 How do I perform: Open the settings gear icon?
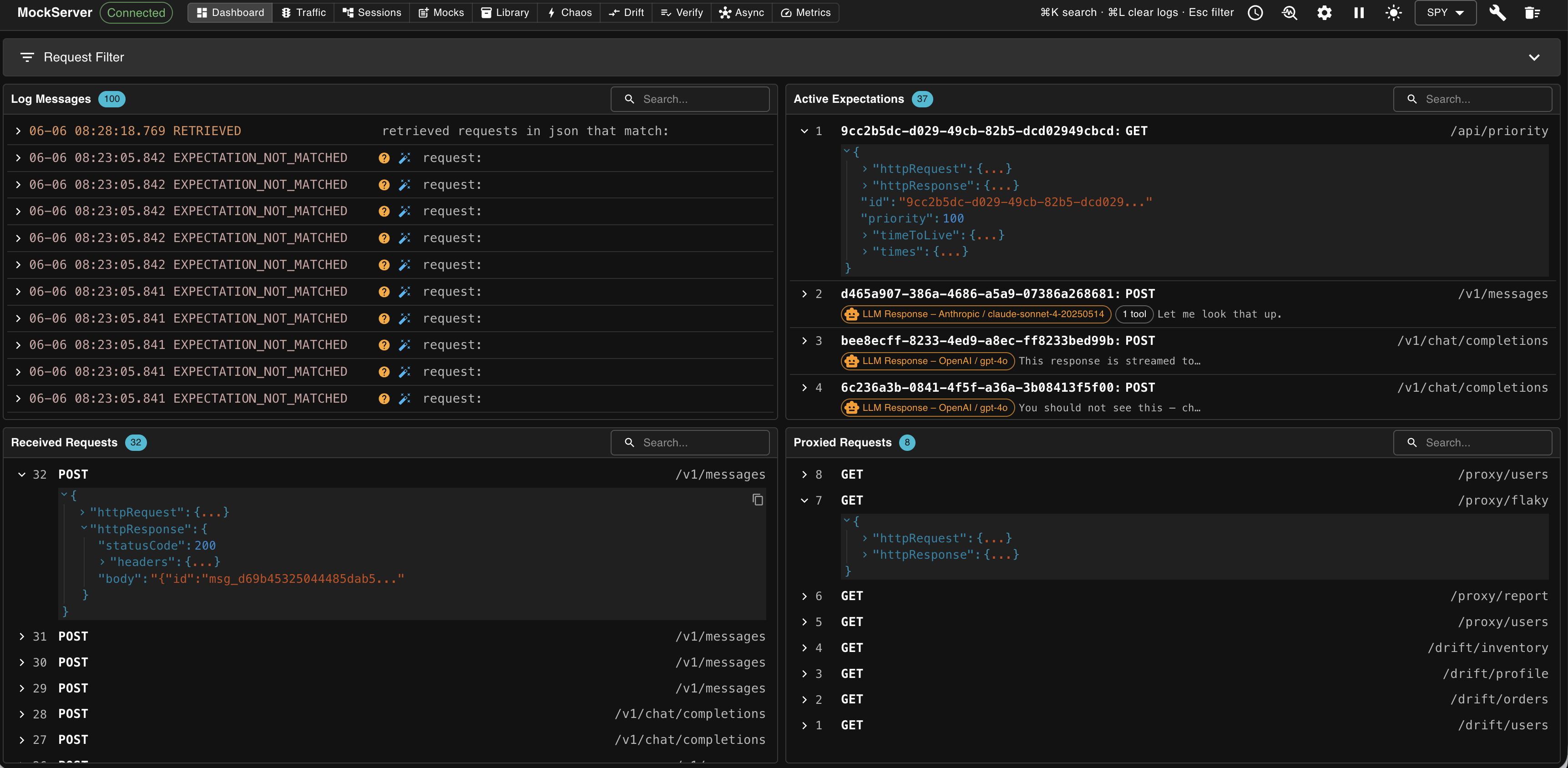1325,13
